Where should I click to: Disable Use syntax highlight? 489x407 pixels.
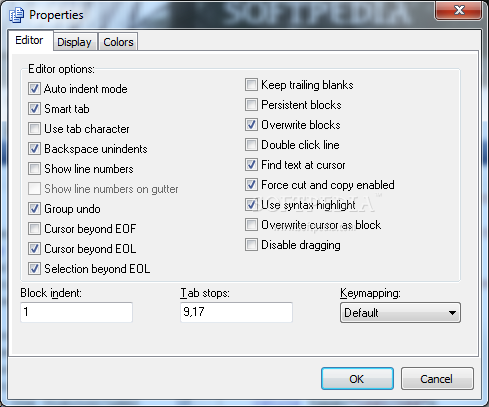click(251, 205)
